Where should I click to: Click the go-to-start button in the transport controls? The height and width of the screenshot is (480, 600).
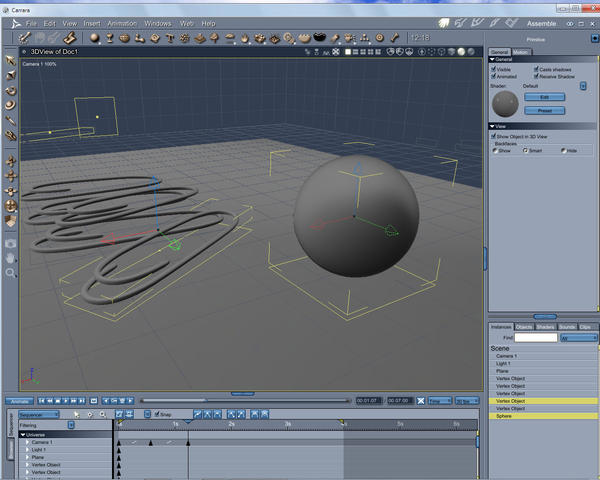point(41,401)
